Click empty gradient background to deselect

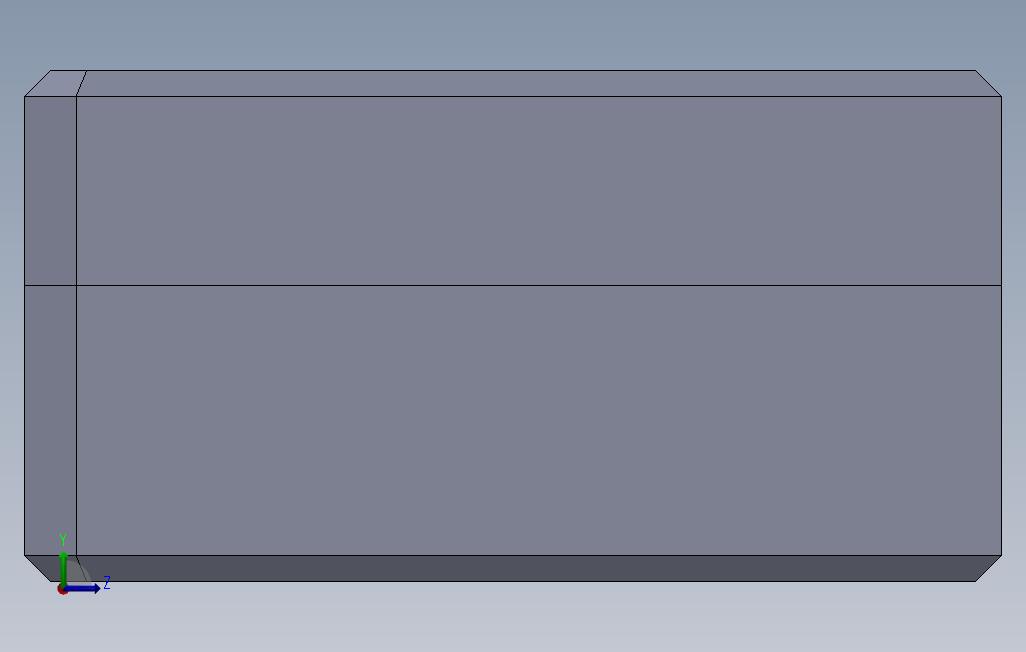[x=513, y=33]
